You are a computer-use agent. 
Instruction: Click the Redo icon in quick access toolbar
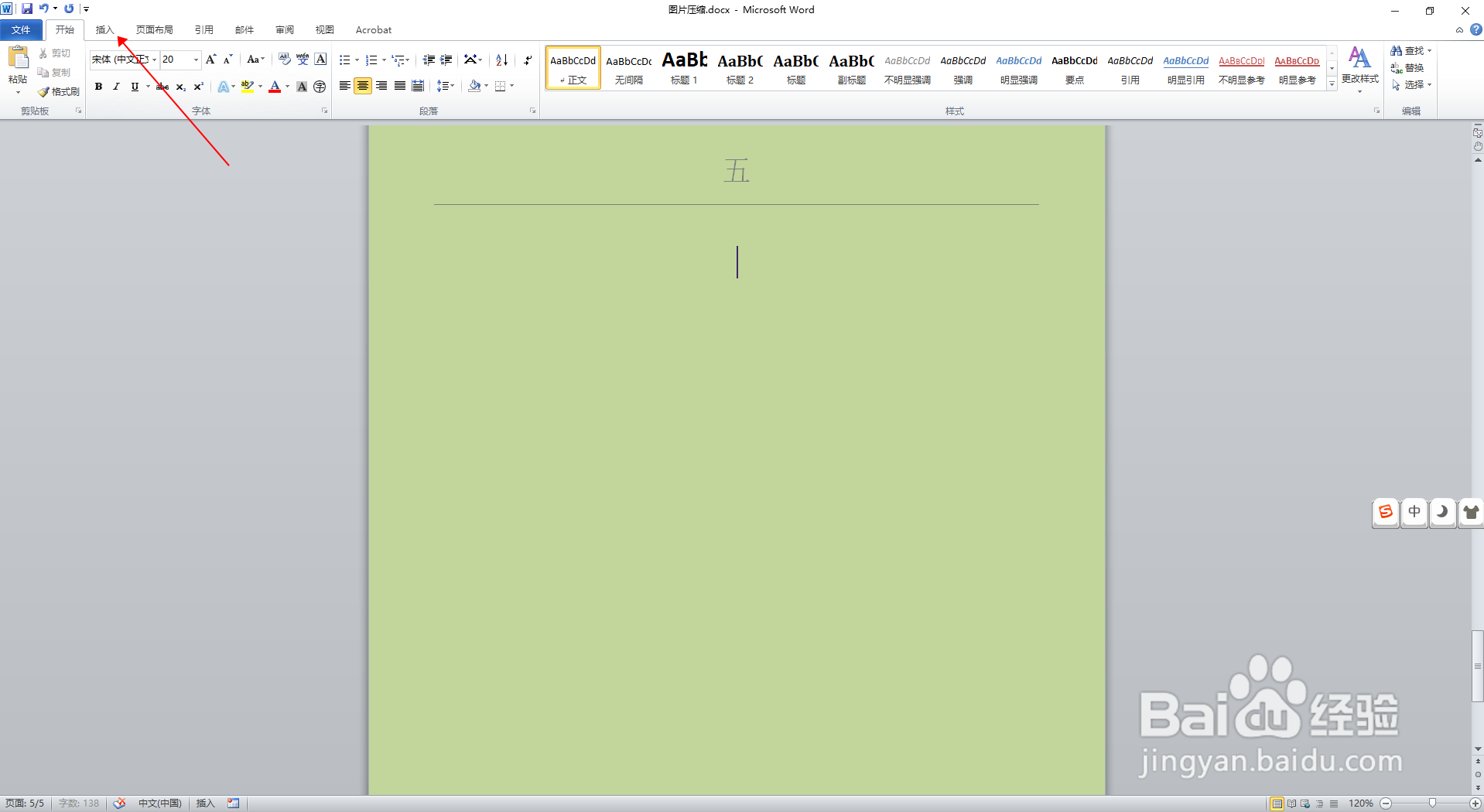[x=69, y=9]
